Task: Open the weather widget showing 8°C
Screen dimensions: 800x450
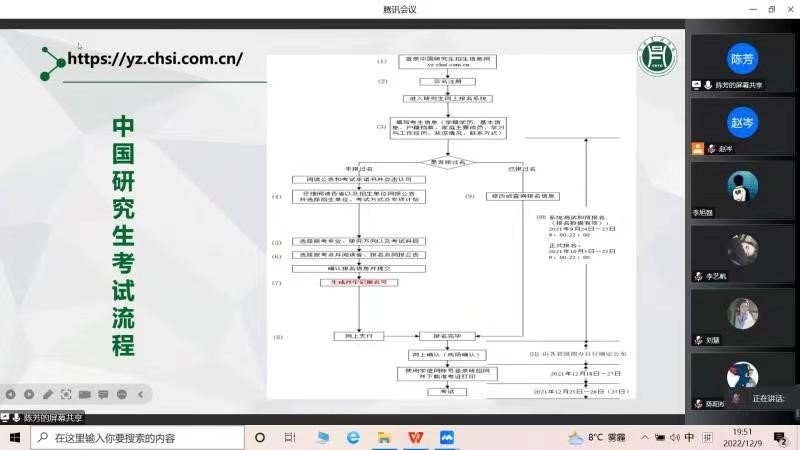Action: point(597,437)
